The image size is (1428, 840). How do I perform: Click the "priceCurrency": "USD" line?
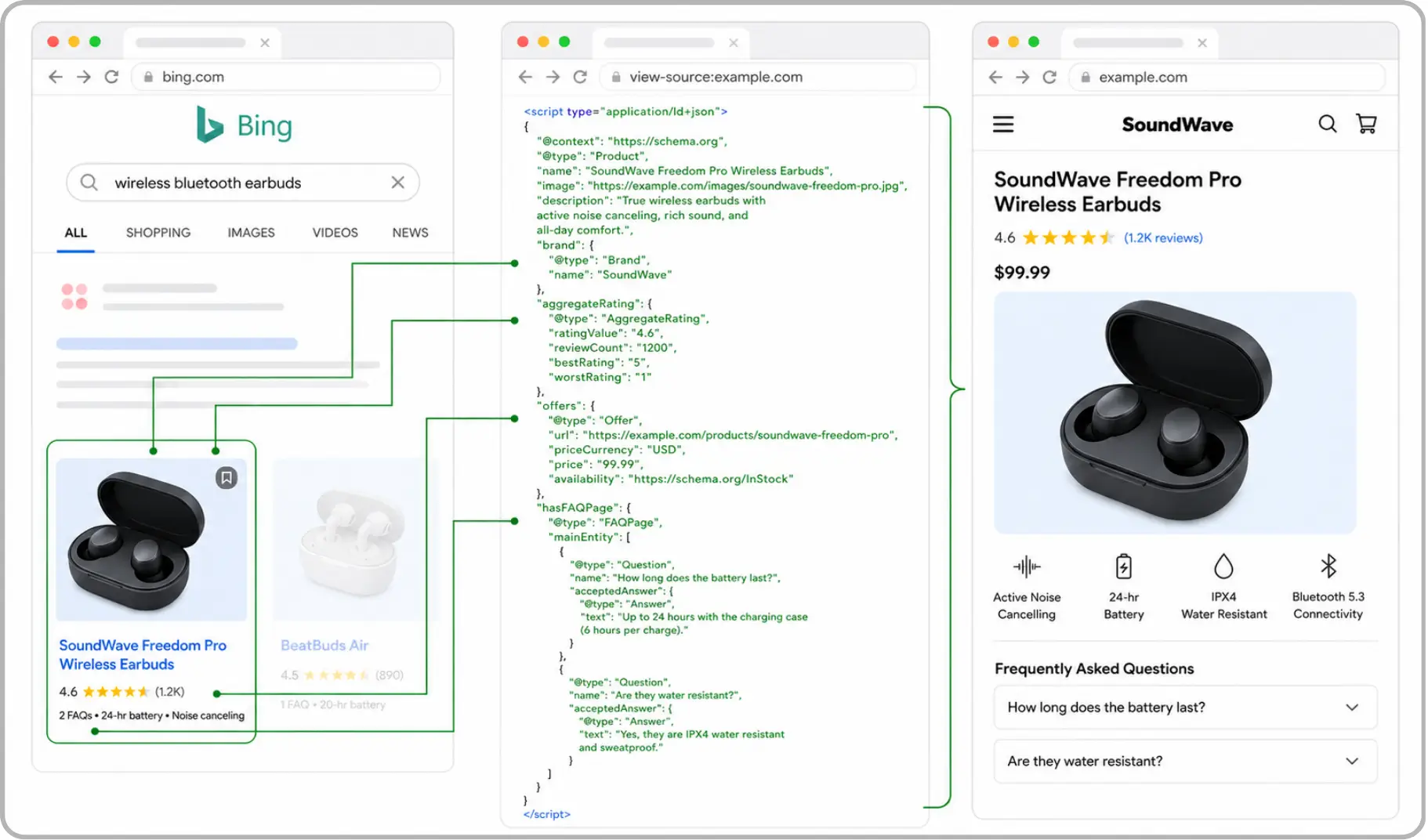(x=617, y=450)
